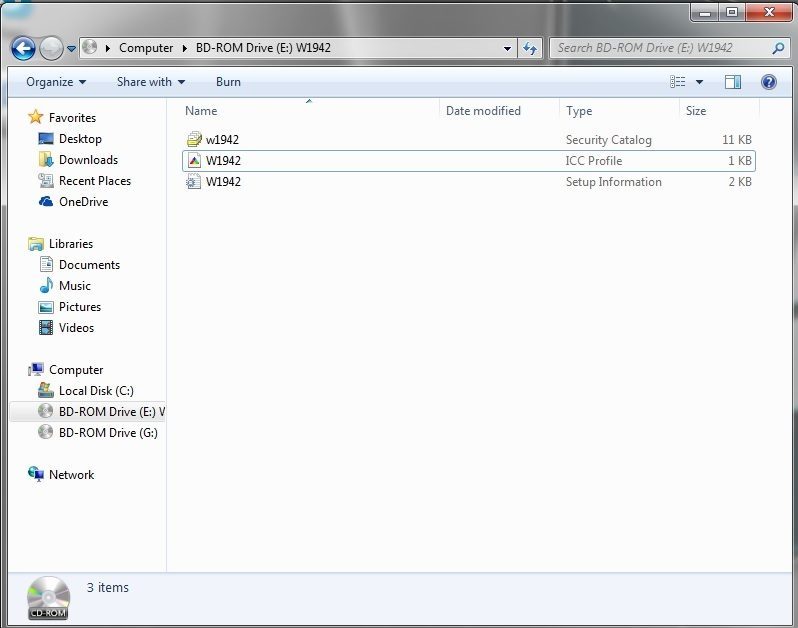Click BD-ROM Drive (E:) W1942 in address path
This screenshot has width=798, height=628.
pos(263,48)
